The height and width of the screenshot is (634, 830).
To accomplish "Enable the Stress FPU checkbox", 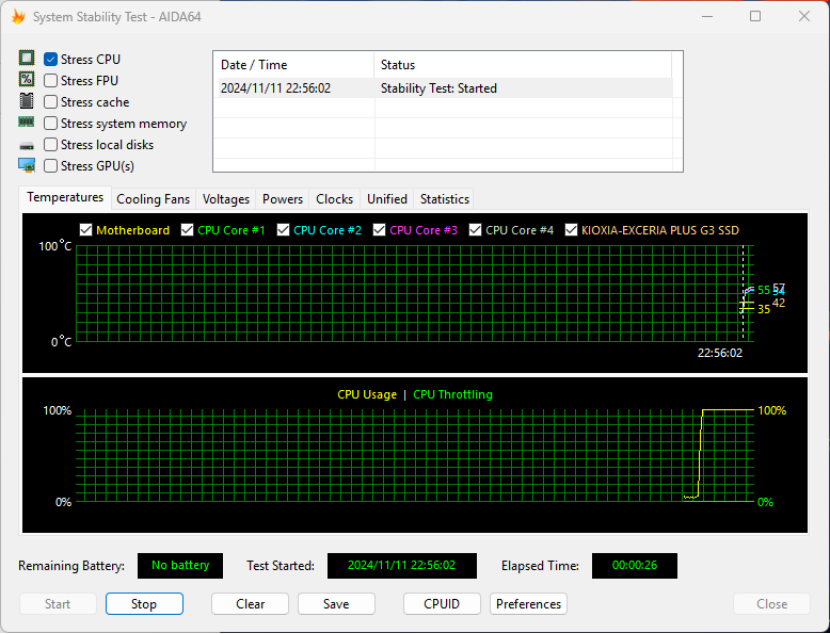I will pyautogui.click(x=51, y=80).
